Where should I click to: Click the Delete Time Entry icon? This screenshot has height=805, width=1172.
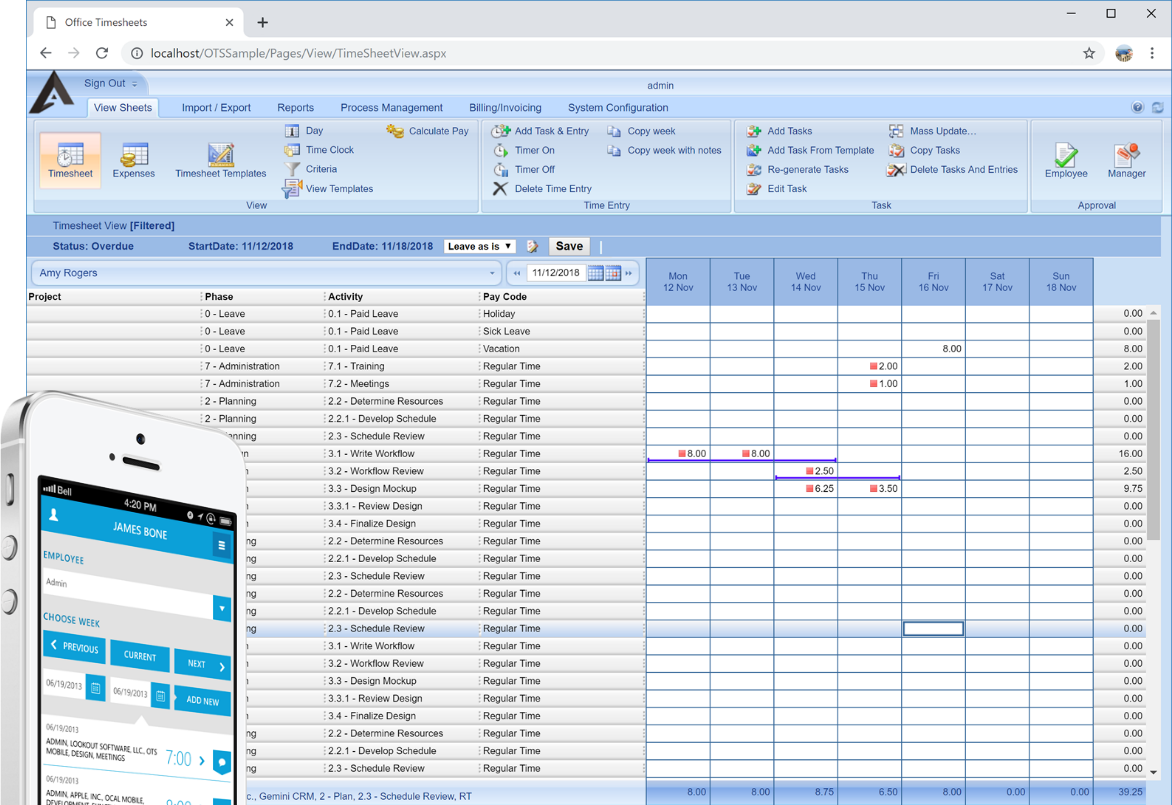click(501, 188)
